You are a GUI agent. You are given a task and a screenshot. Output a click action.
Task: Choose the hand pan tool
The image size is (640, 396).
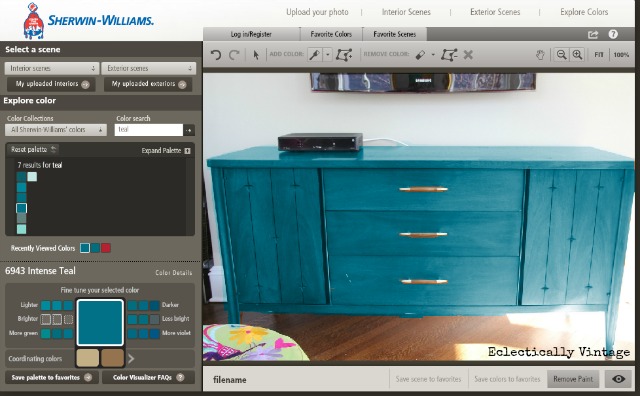click(540, 55)
